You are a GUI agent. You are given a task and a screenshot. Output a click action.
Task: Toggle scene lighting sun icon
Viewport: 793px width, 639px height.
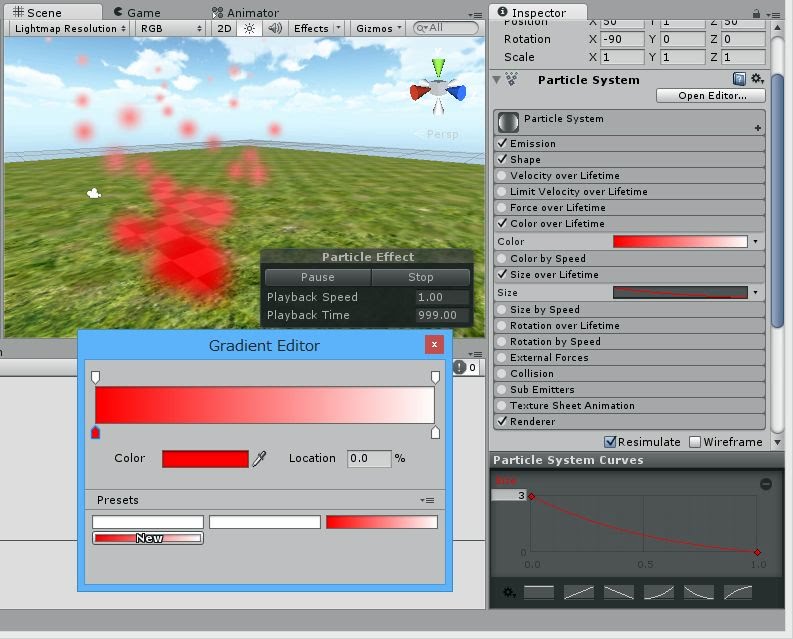tap(251, 28)
